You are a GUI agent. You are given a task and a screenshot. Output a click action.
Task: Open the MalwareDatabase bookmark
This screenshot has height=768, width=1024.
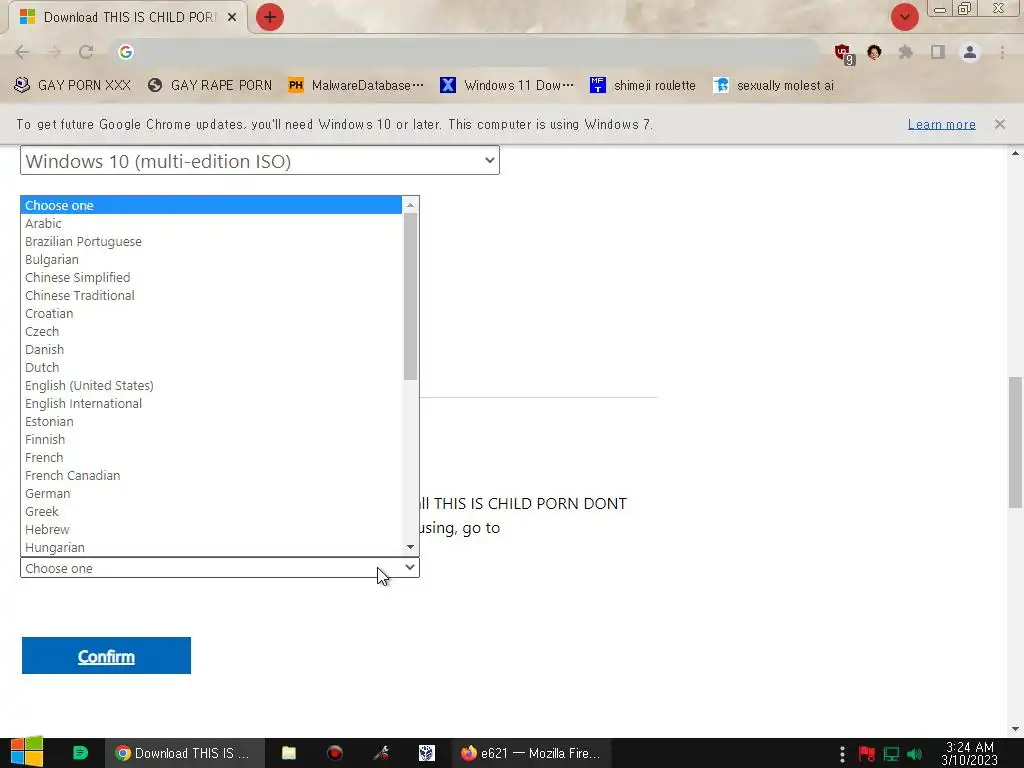pyautogui.click(x=356, y=85)
